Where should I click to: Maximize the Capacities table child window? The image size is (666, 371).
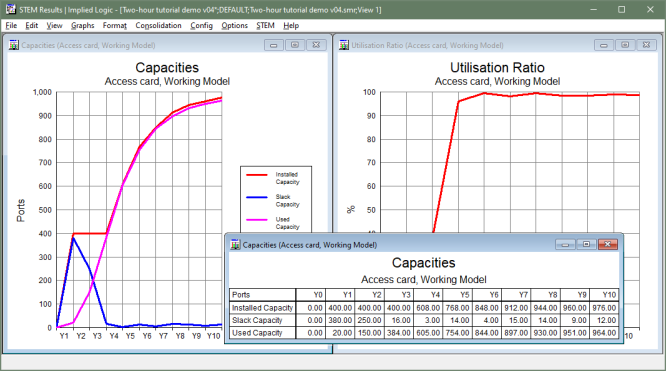click(x=586, y=244)
